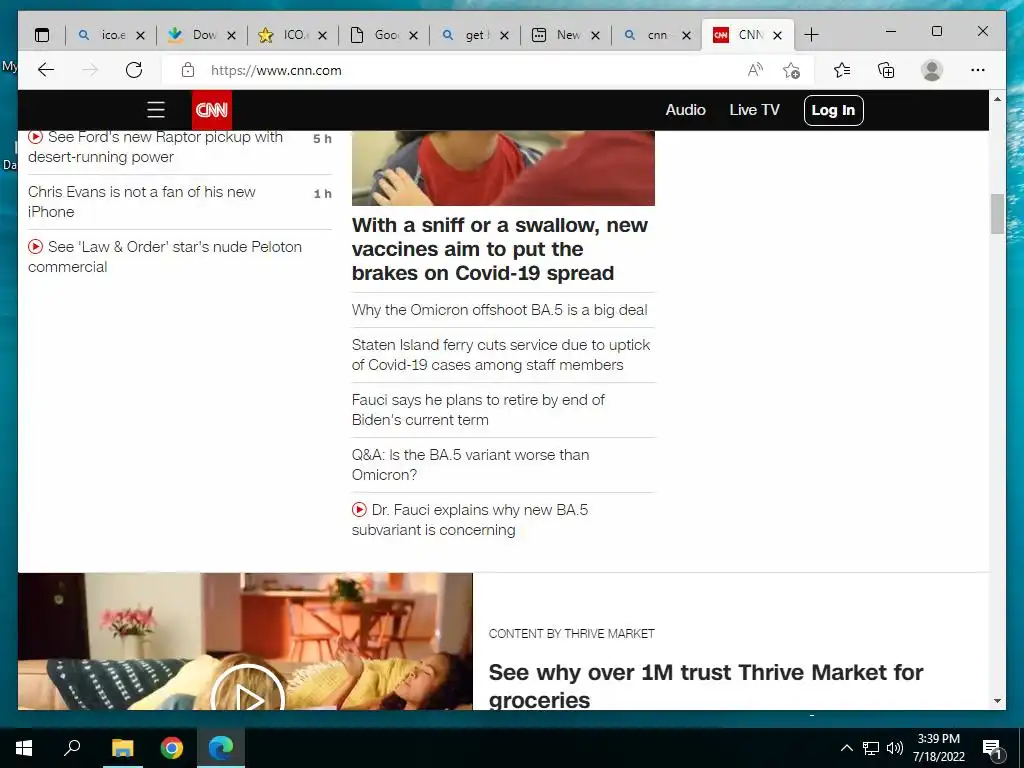1024x768 pixels.
Task: Close the 'ico.e' tab
Action: point(140,35)
